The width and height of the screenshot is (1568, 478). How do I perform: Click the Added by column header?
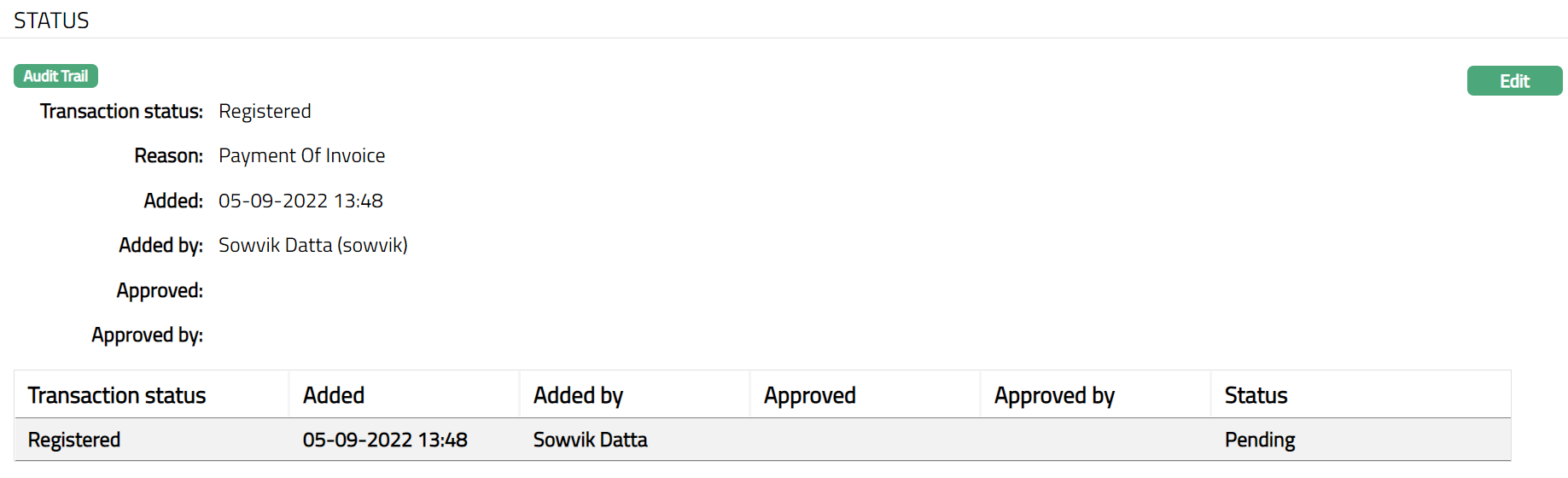click(x=578, y=395)
